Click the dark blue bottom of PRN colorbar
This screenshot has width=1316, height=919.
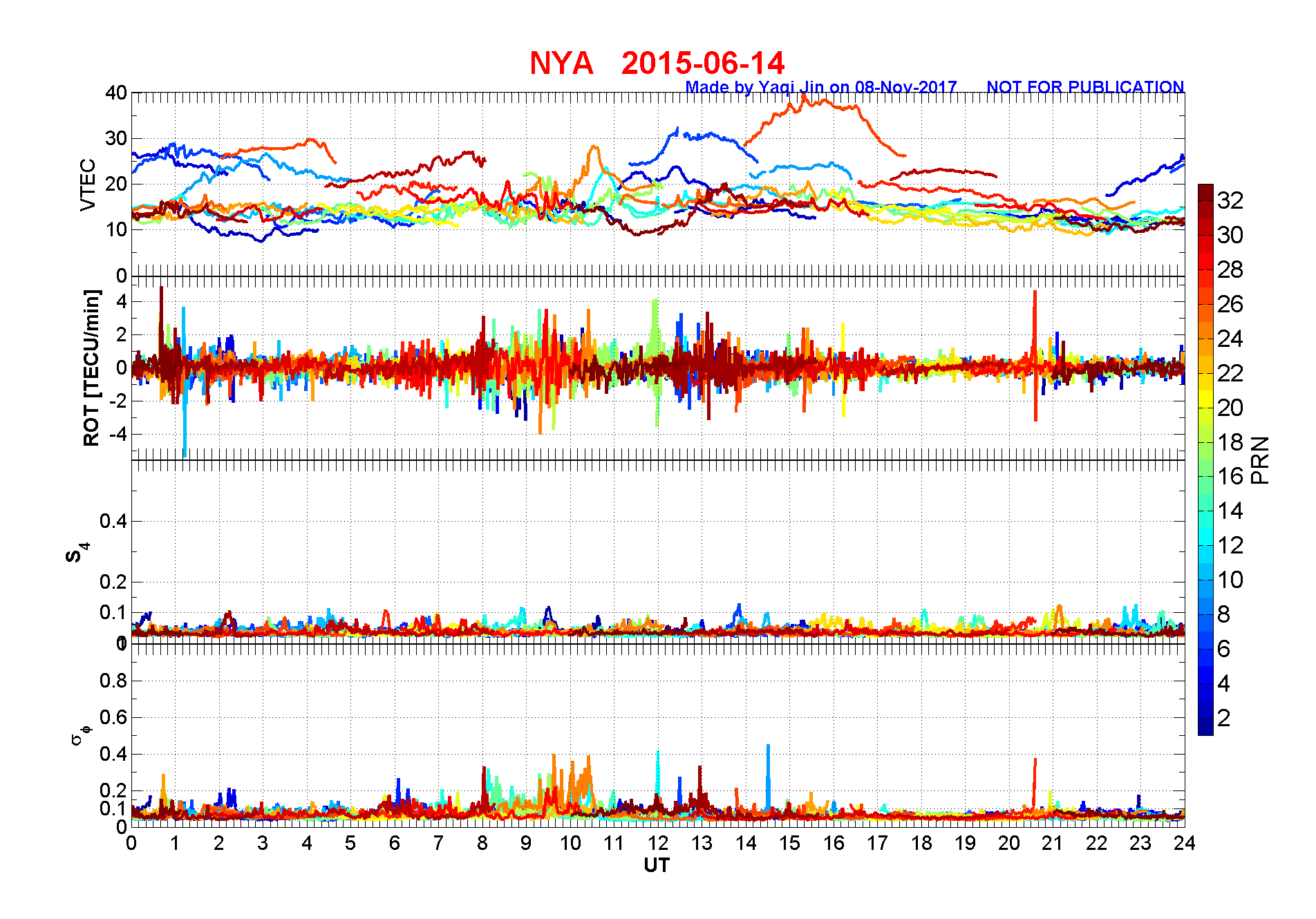pyautogui.click(x=1205, y=728)
